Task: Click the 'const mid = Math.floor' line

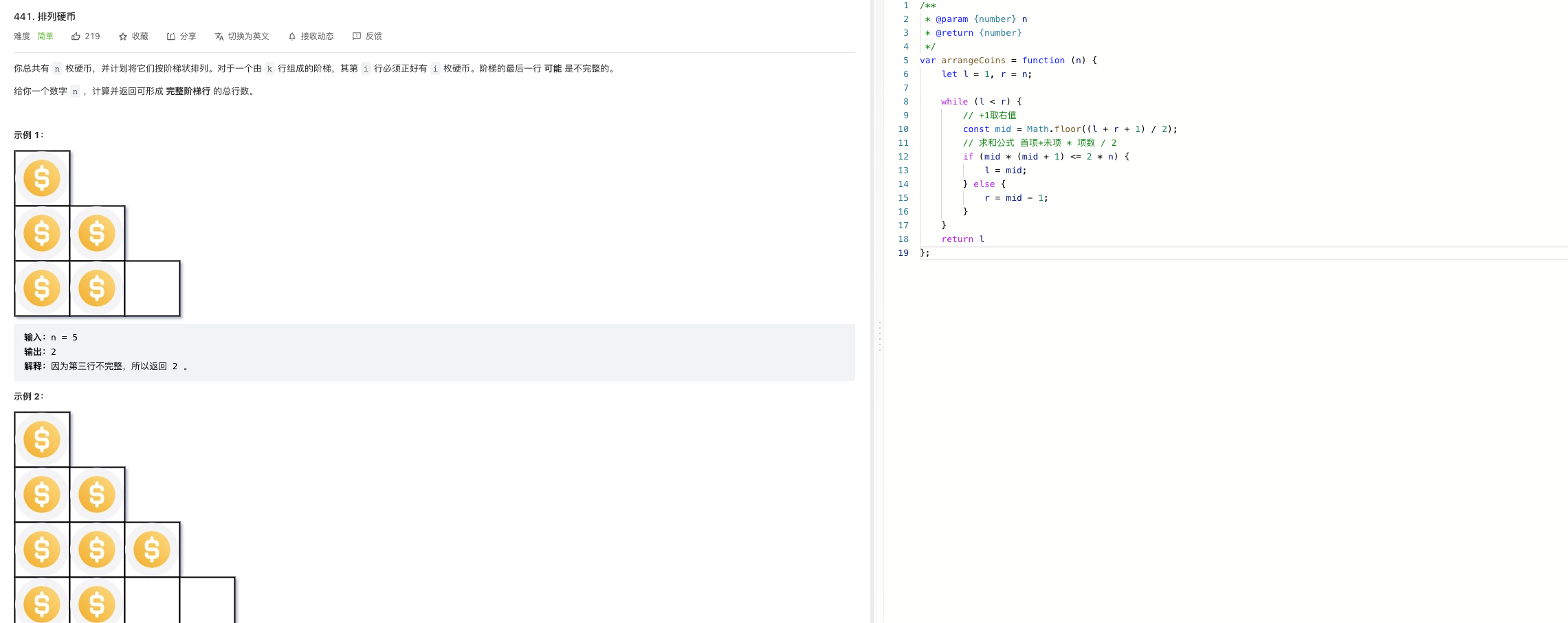Action: click(x=1070, y=129)
